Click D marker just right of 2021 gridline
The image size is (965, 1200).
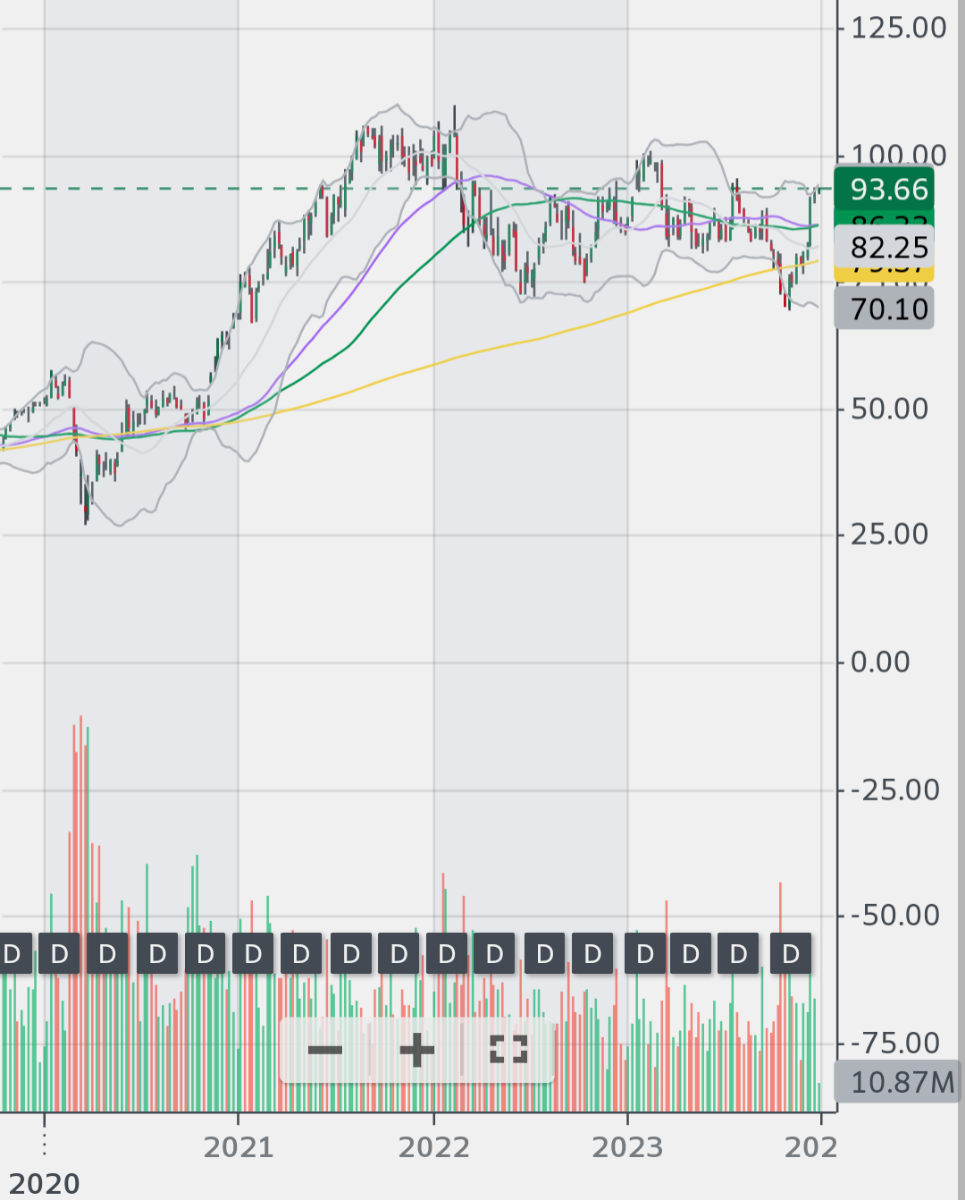point(254,954)
